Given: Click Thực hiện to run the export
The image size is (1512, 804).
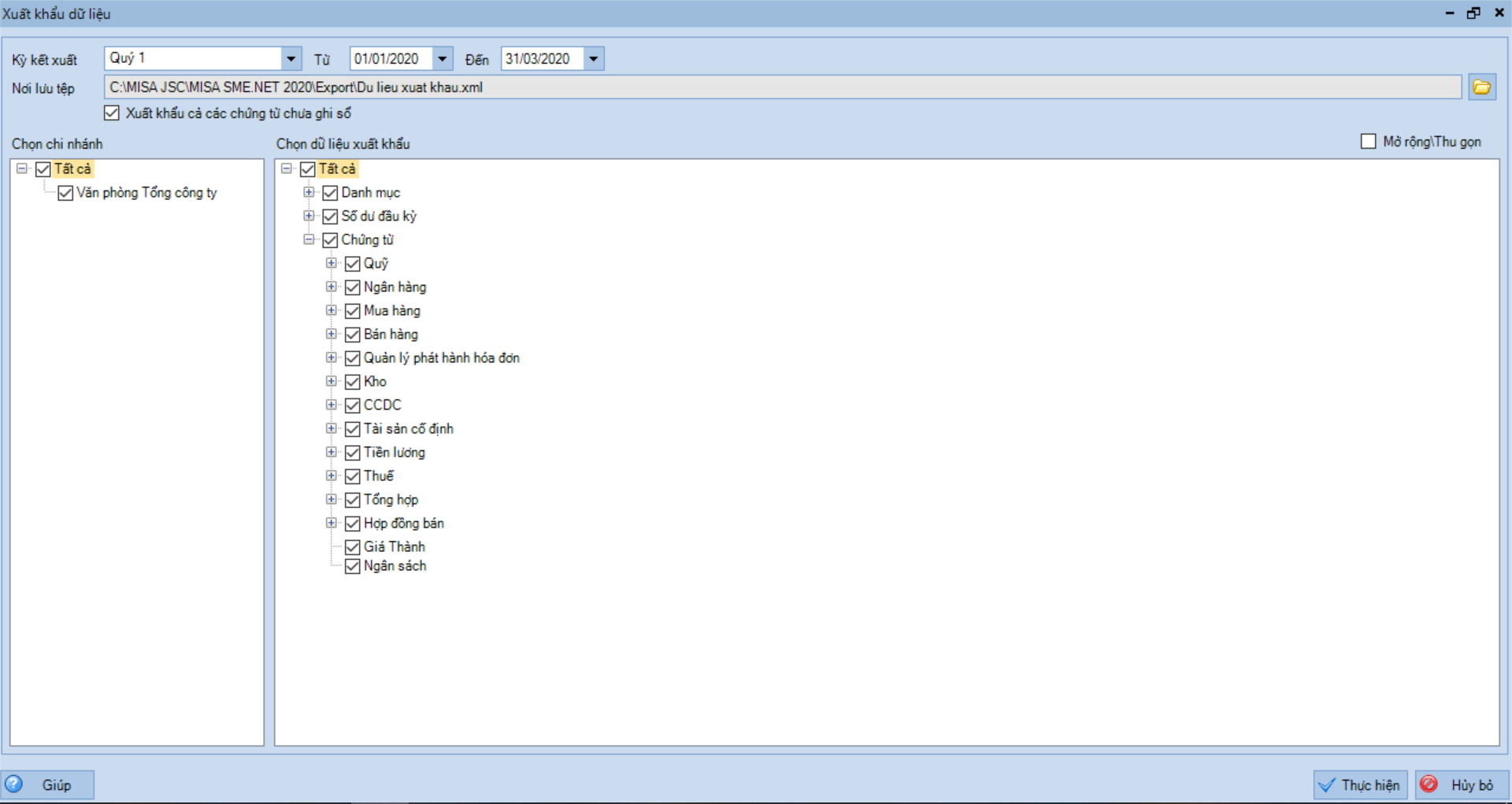Looking at the screenshot, I should click(x=1360, y=785).
